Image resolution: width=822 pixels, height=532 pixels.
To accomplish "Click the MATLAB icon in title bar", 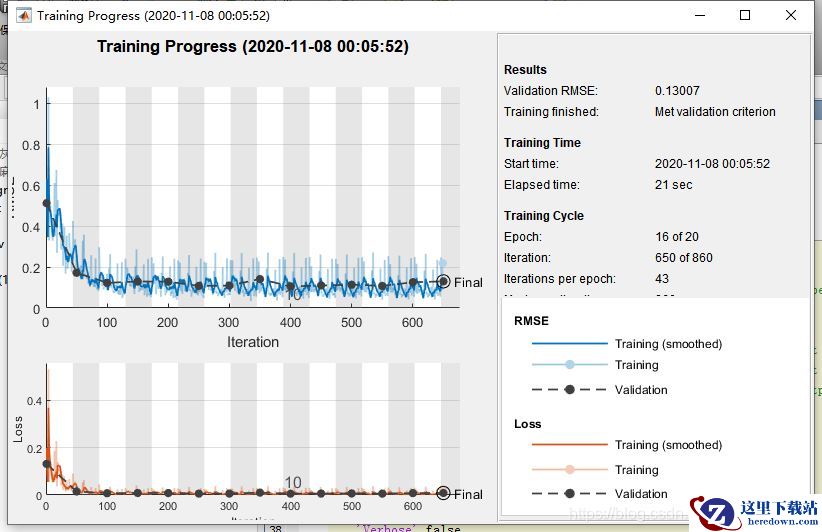I will (x=24, y=16).
